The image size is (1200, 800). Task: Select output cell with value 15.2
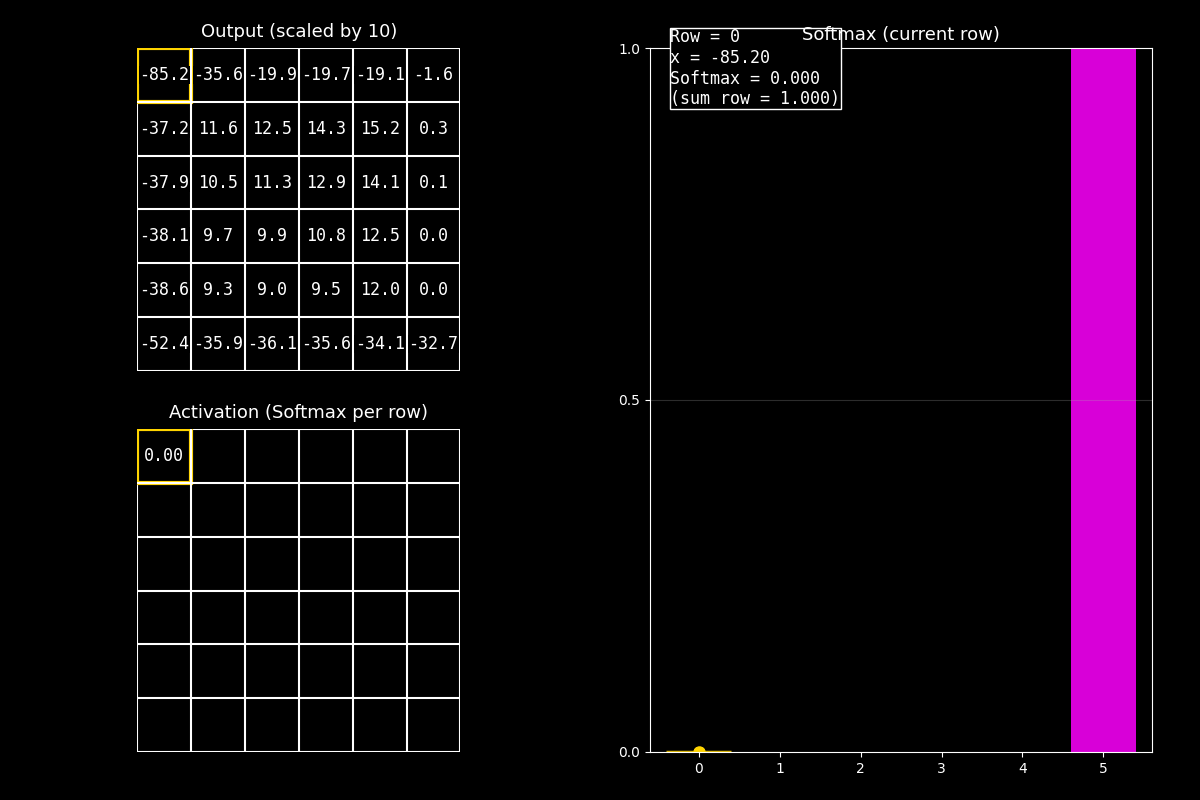coord(380,129)
